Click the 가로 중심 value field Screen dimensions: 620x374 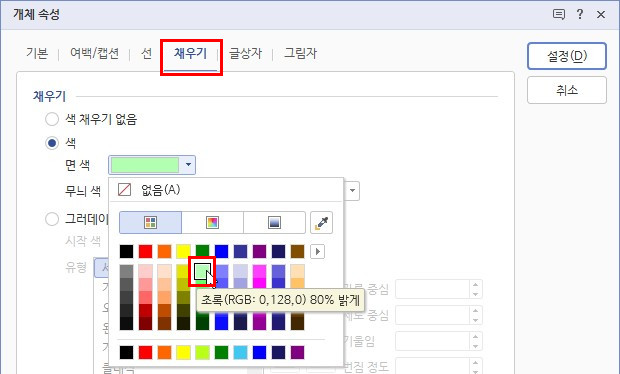pos(432,289)
